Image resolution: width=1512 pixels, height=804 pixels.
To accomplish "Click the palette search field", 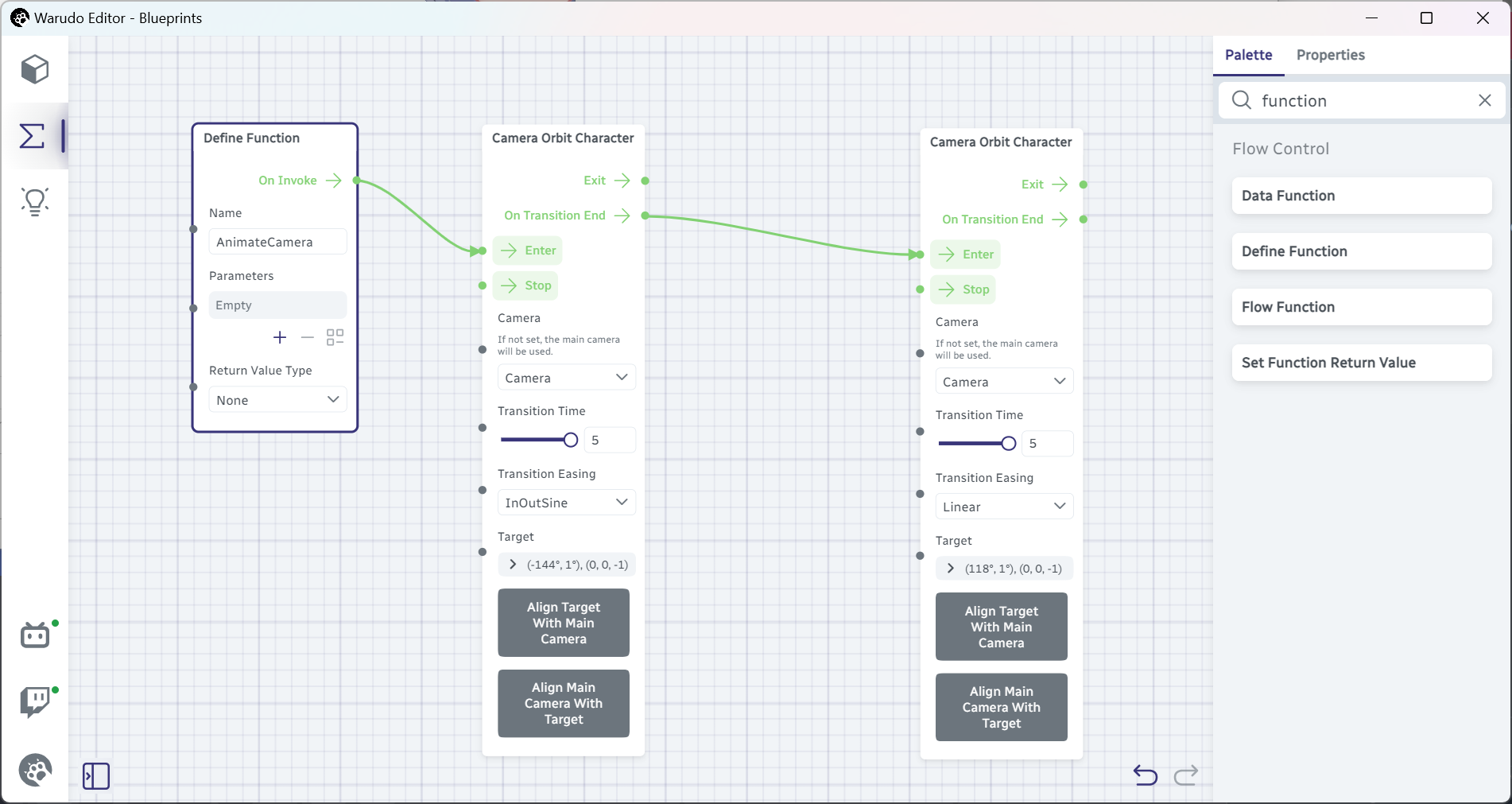I will pyautogui.click(x=1362, y=100).
